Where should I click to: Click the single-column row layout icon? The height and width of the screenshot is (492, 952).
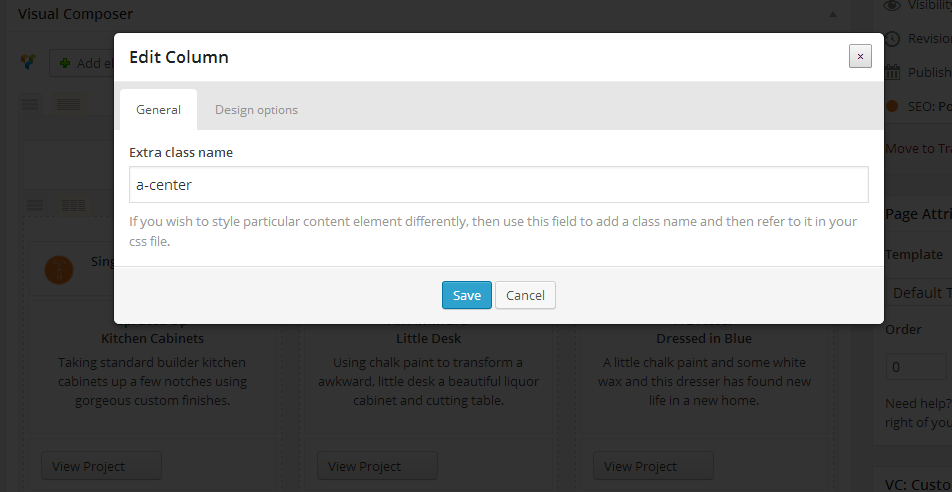click(31, 104)
